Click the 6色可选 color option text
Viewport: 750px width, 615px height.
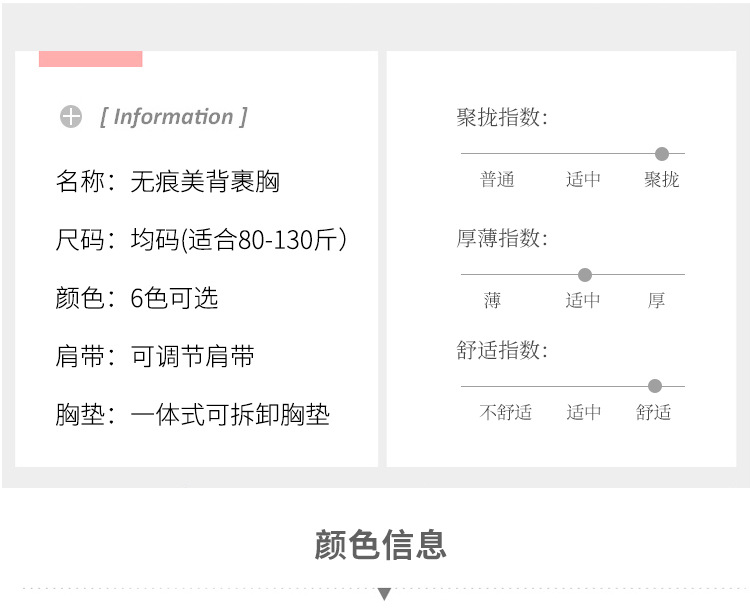pos(174,298)
